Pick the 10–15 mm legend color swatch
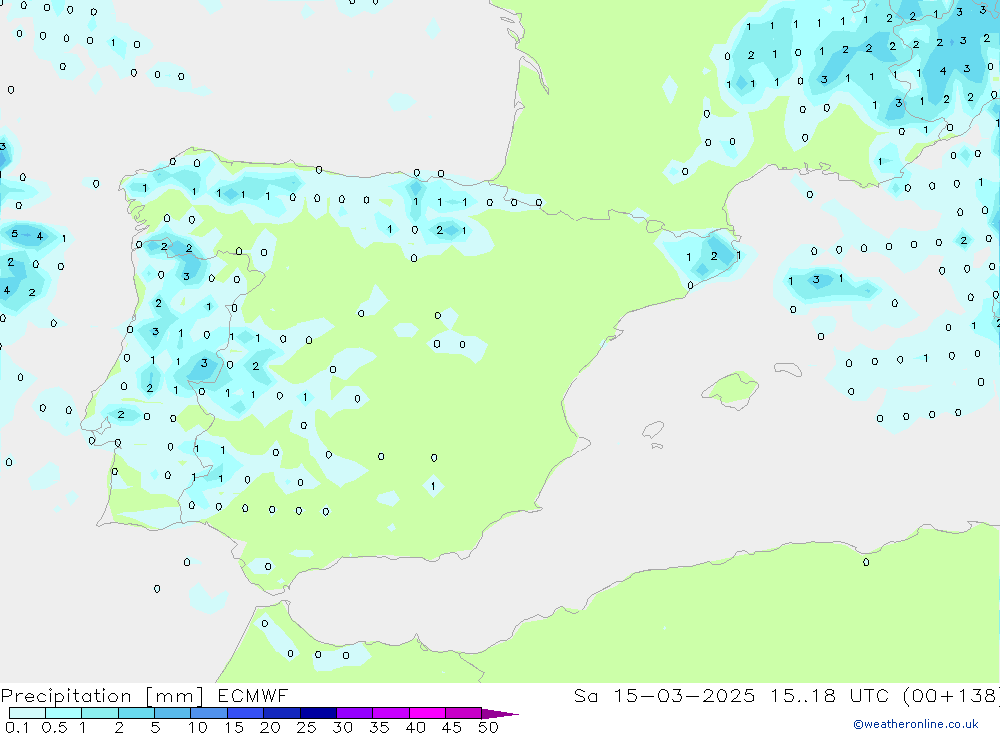The image size is (1000, 733). tap(209, 713)
